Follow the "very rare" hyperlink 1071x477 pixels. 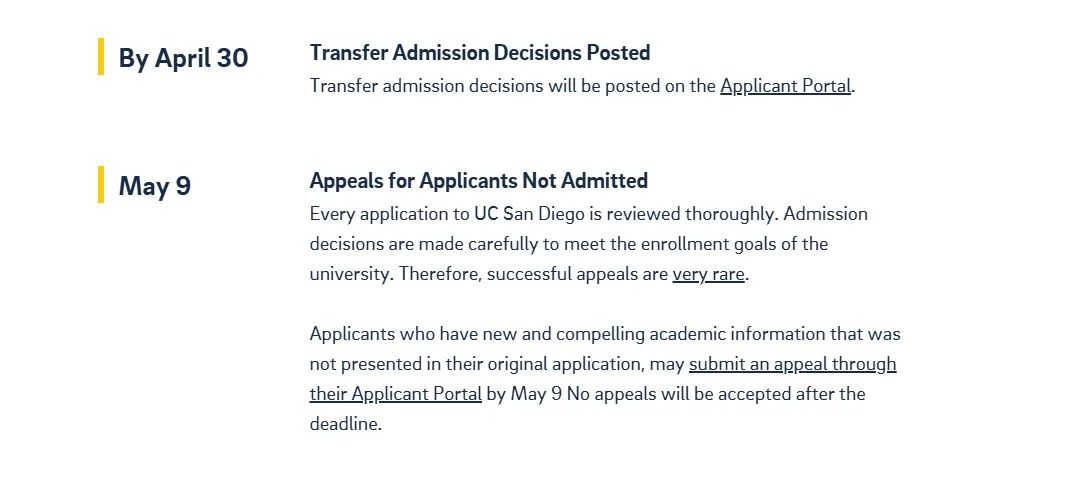(708, 275)
